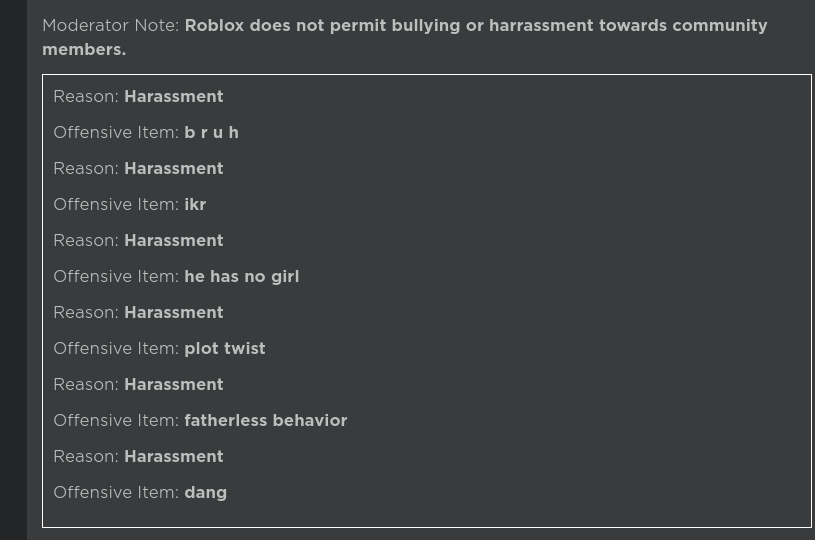The image size is (815, 540).
Task: Select the bullying or harrassment policy text
Action: point(404,37)
